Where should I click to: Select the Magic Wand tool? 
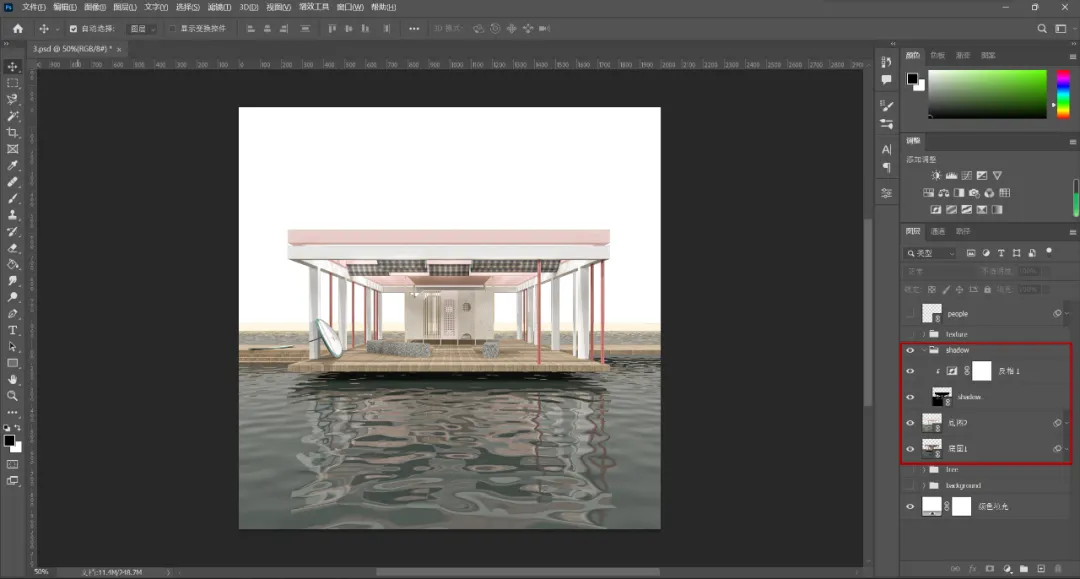12,116
